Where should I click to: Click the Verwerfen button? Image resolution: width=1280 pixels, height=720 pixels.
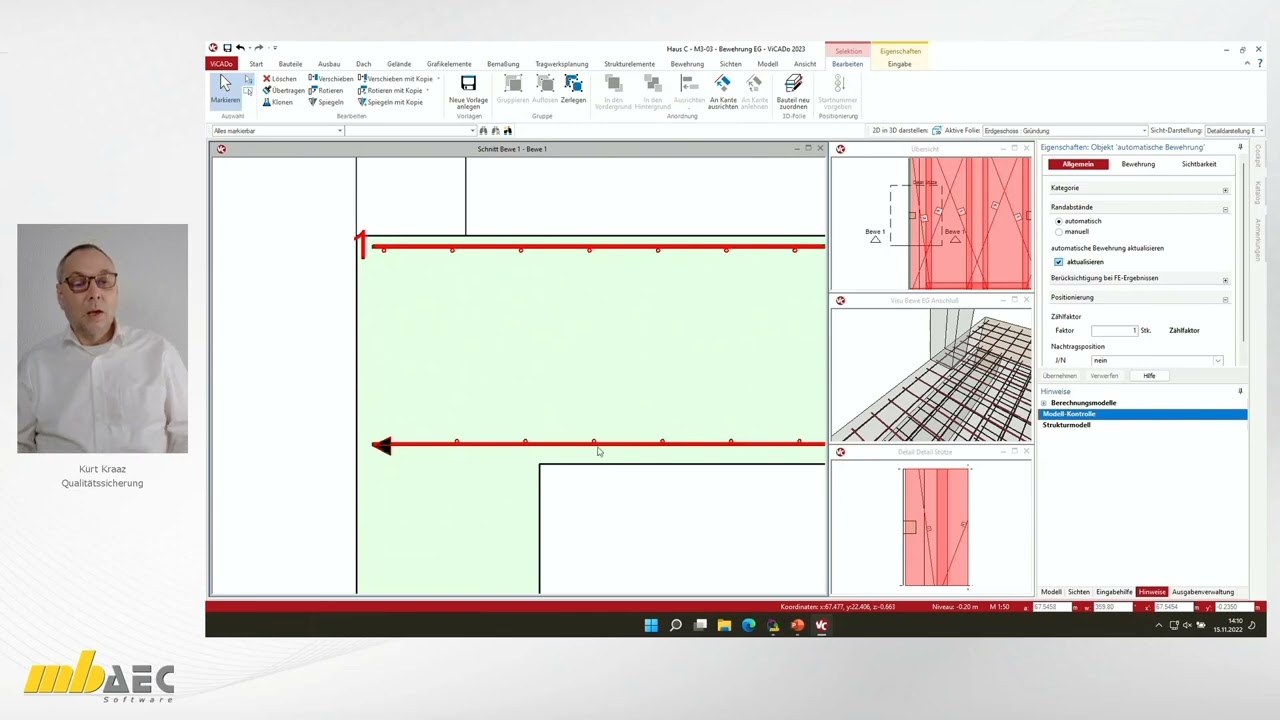1104,376
